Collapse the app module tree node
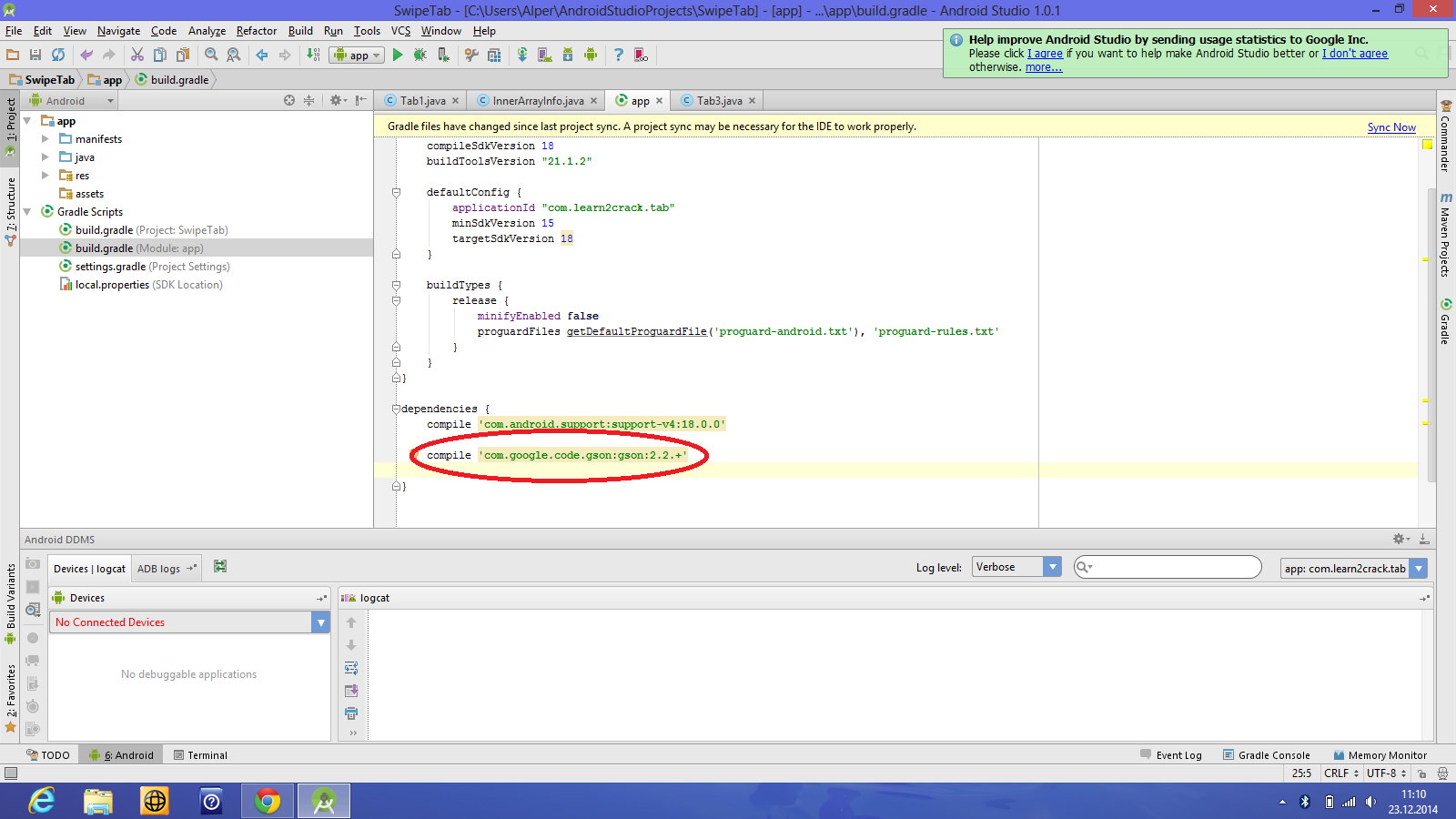The height and width of the screenshot is (819, 1456). click(27, 121)
